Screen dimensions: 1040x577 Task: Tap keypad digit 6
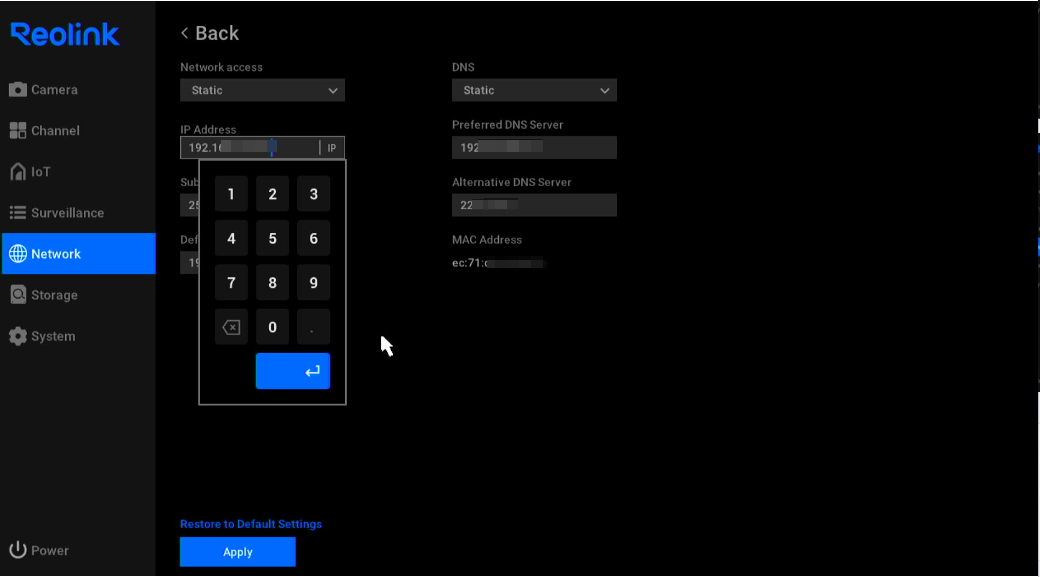[314, 239]
